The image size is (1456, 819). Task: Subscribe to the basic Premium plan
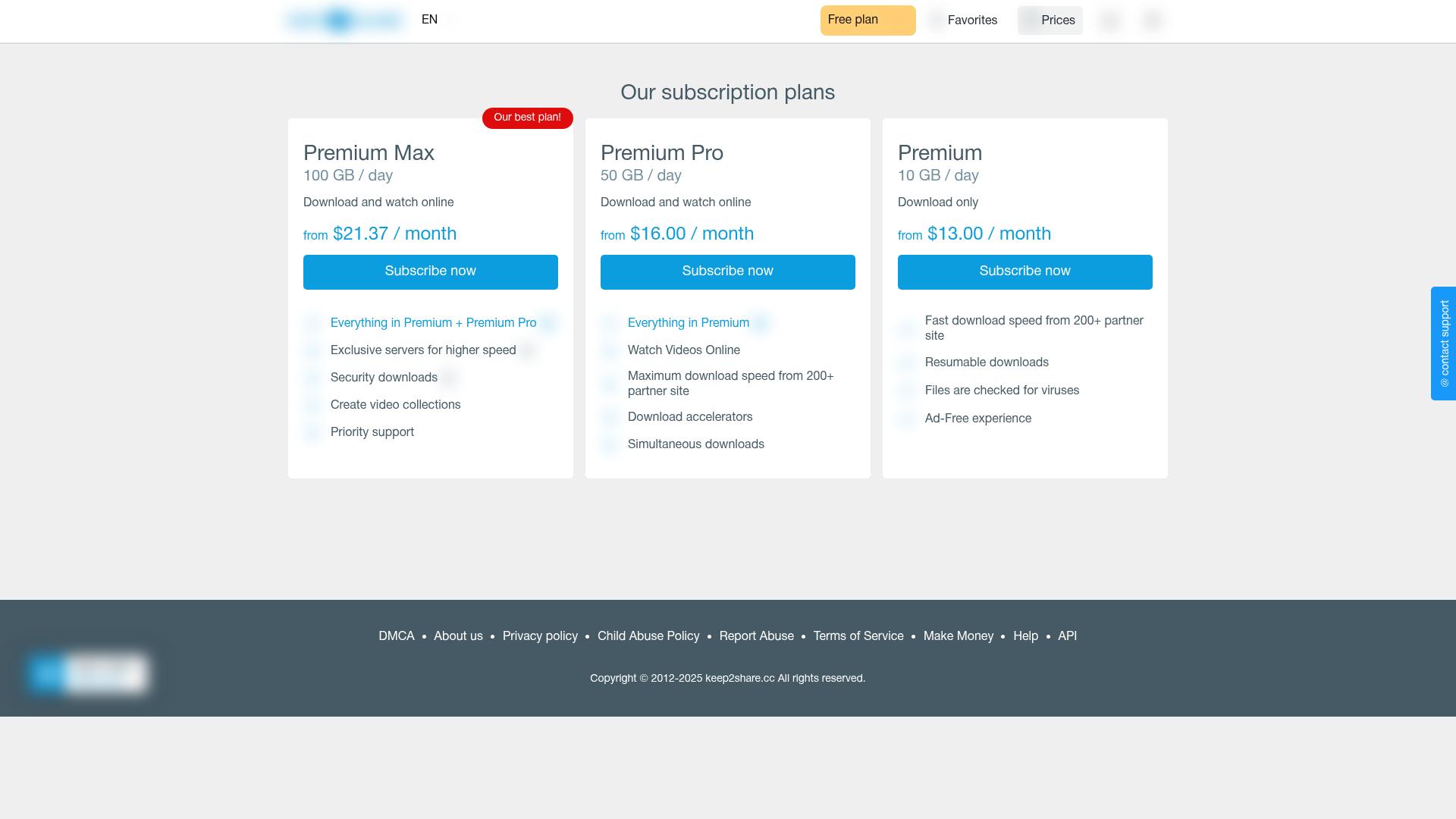1025,271
